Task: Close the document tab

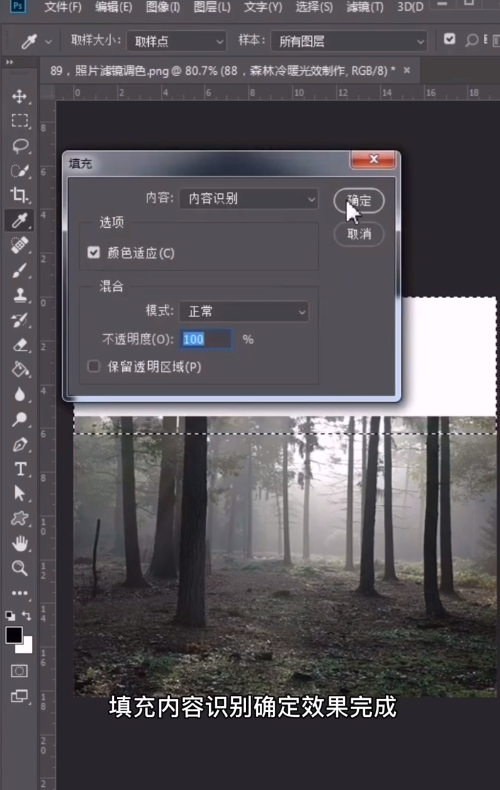Action: pyautogui.click(x=407, y=70)
